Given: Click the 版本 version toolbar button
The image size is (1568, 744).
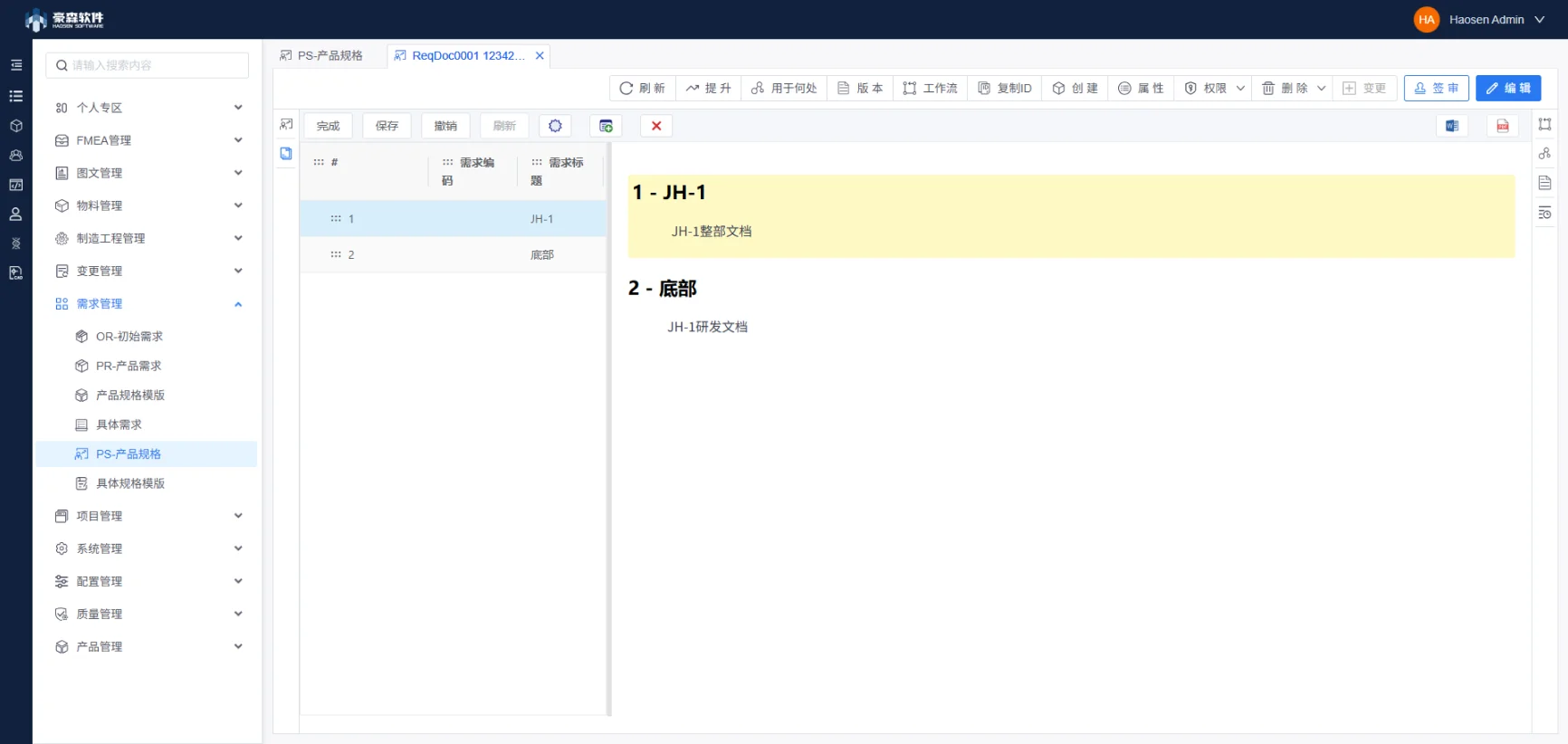Looking at the screenshot, I should (x=860, y=88).
